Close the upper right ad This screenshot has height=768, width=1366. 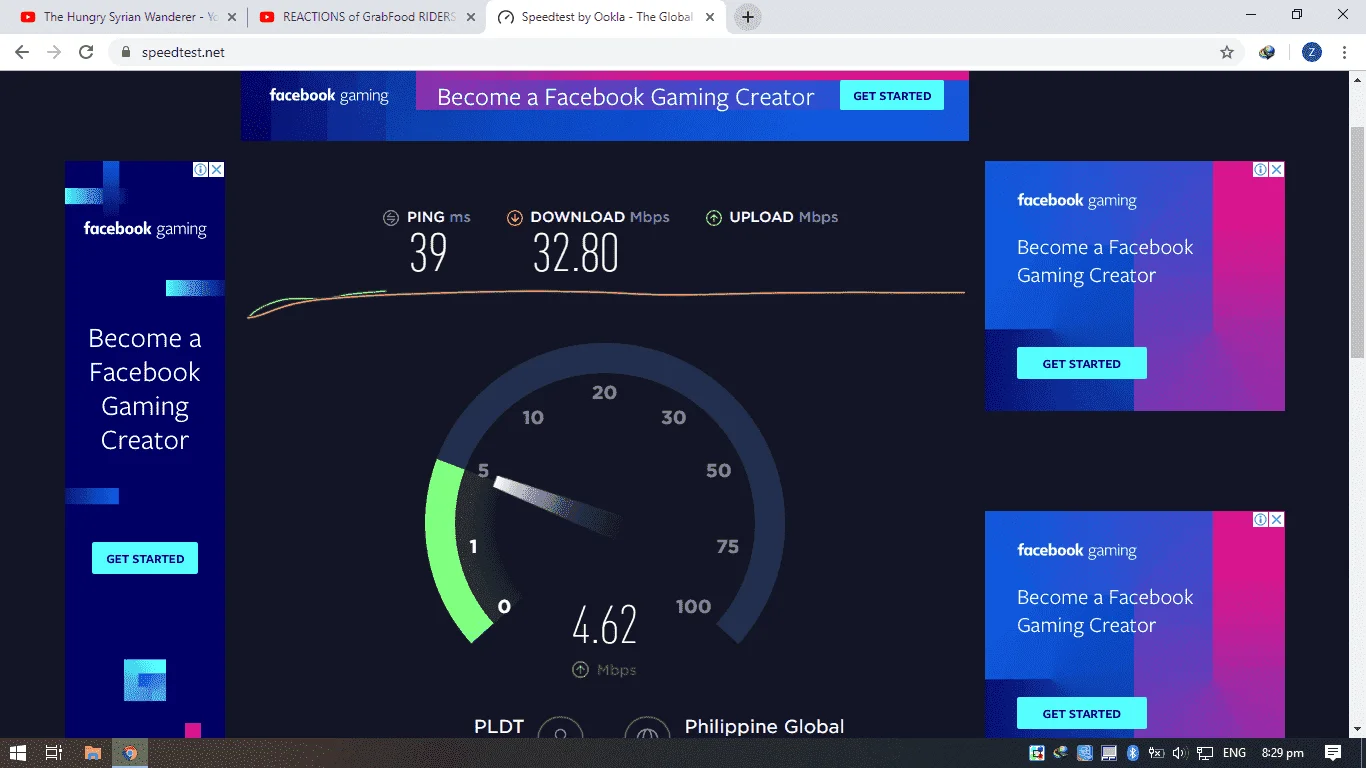(x=1277, y=170)
